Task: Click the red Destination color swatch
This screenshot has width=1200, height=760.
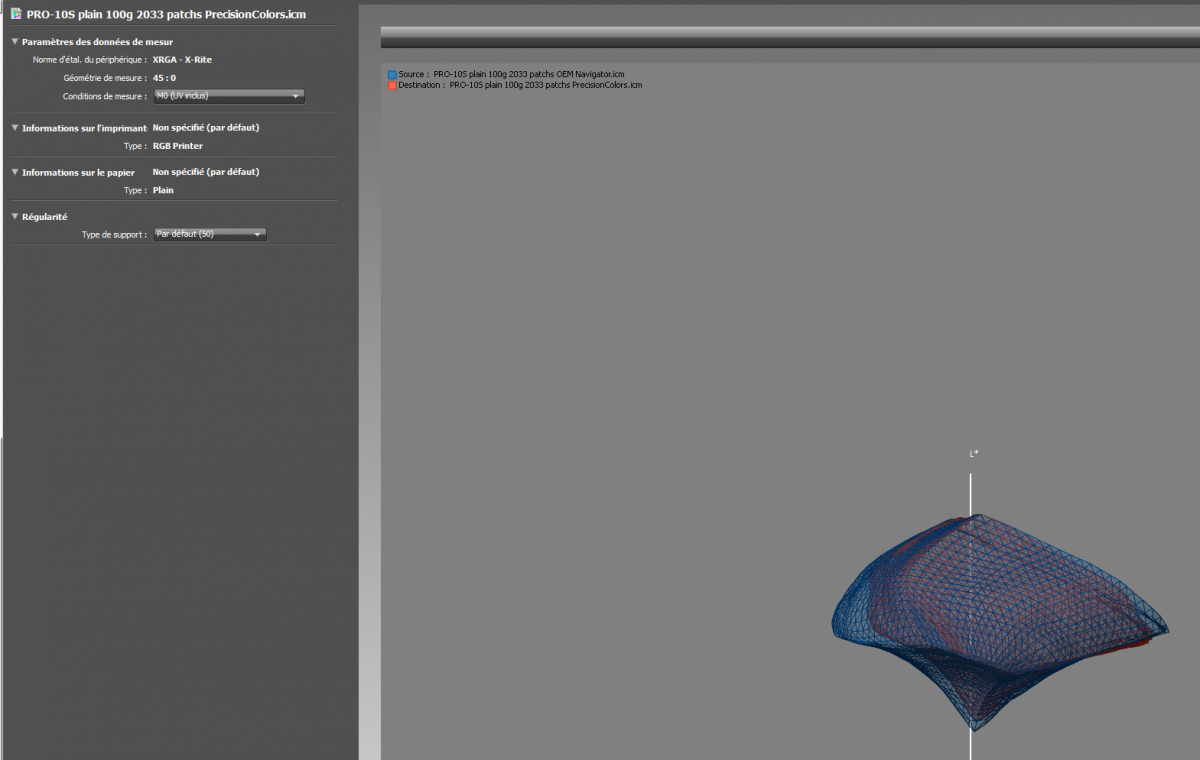Action: 392,86
